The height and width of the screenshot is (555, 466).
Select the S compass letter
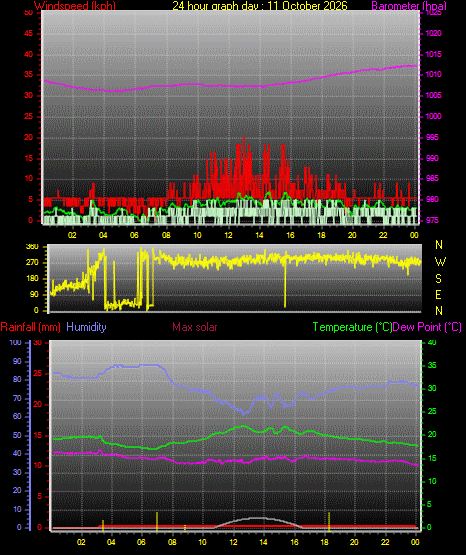[x=439, y=279]
